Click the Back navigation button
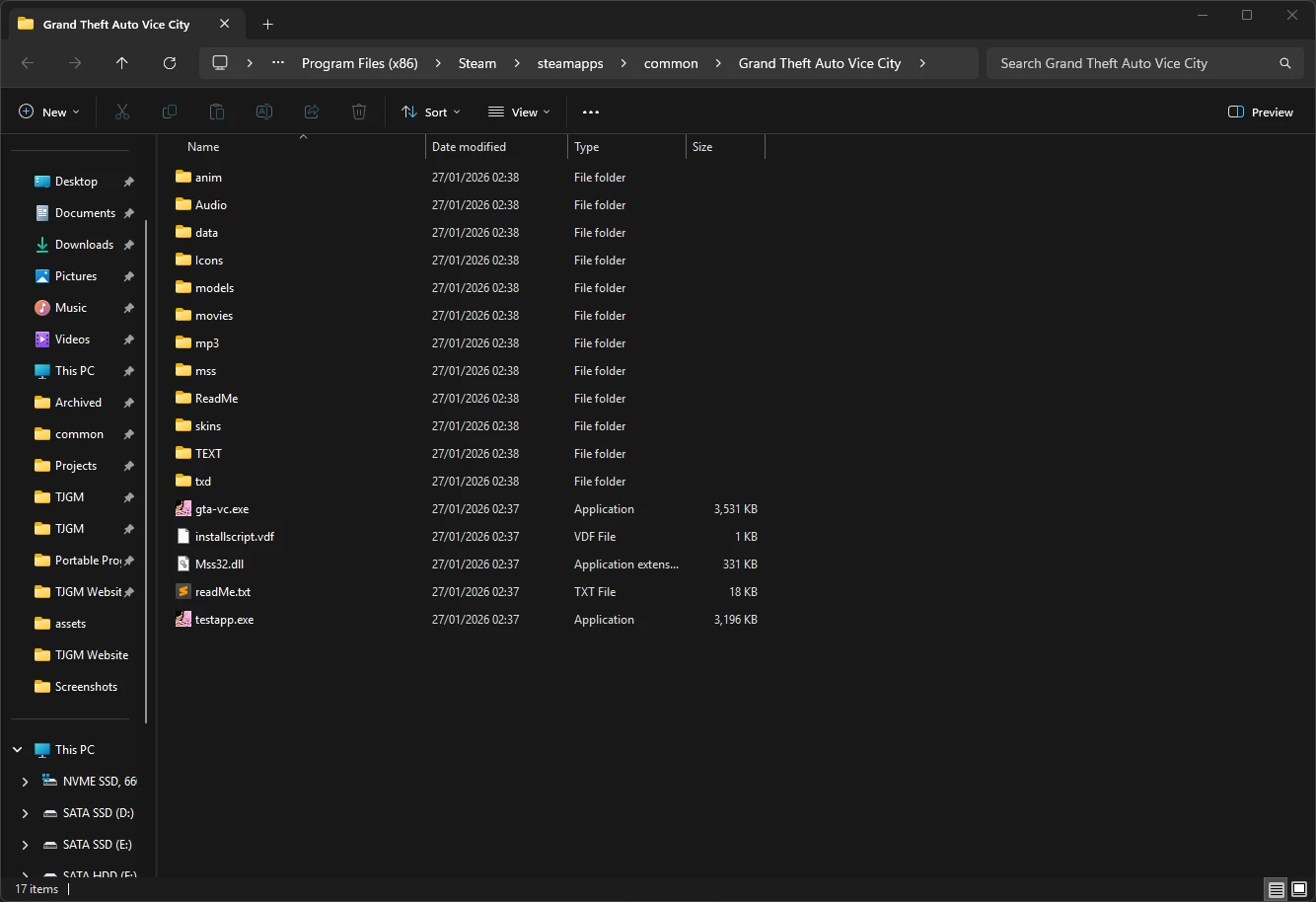This screenshot has width=1316, height=902. [x=28, y=62]
